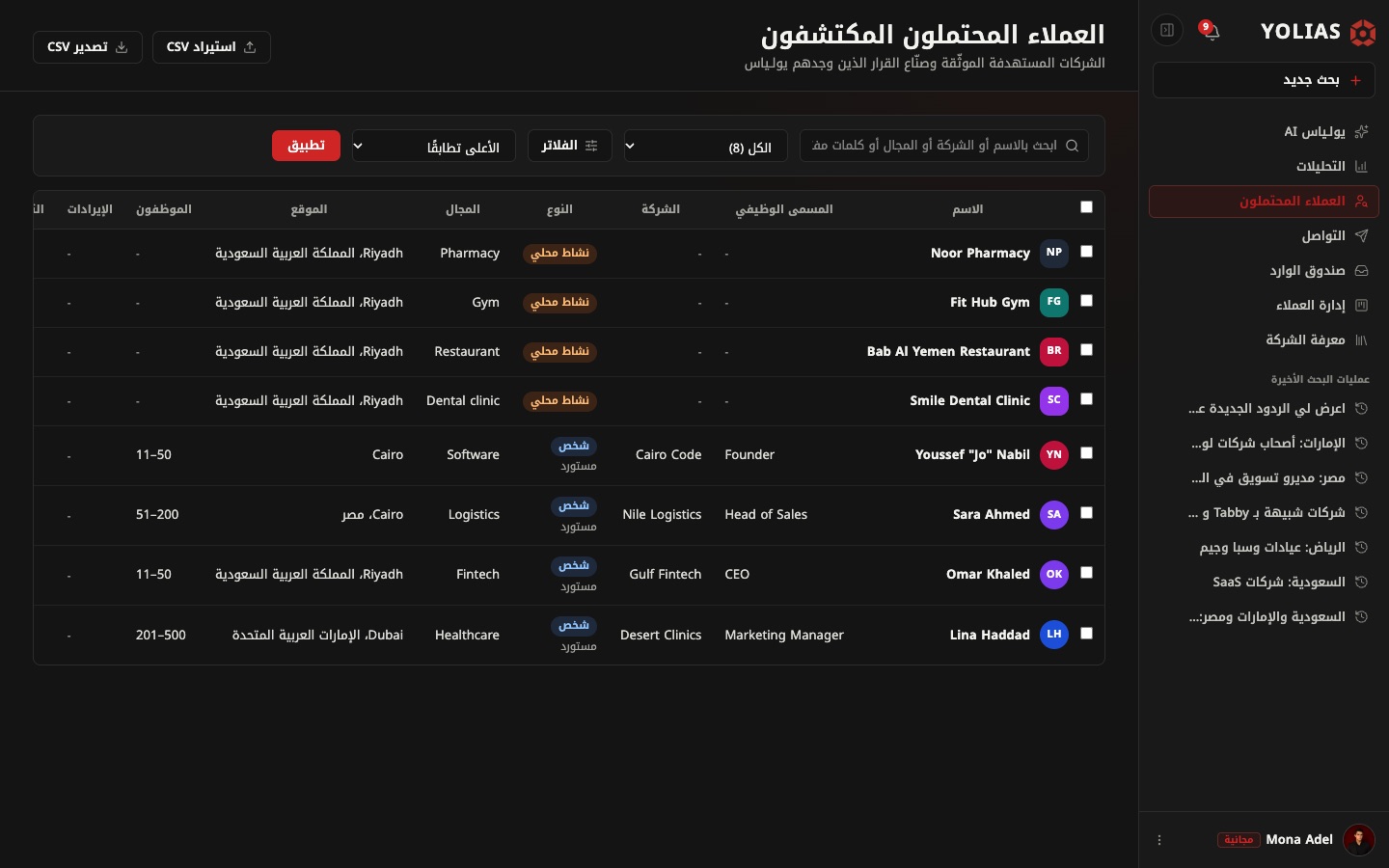
Task: Click the magnifier icon in the search box
Action: tap(1072, 146)
